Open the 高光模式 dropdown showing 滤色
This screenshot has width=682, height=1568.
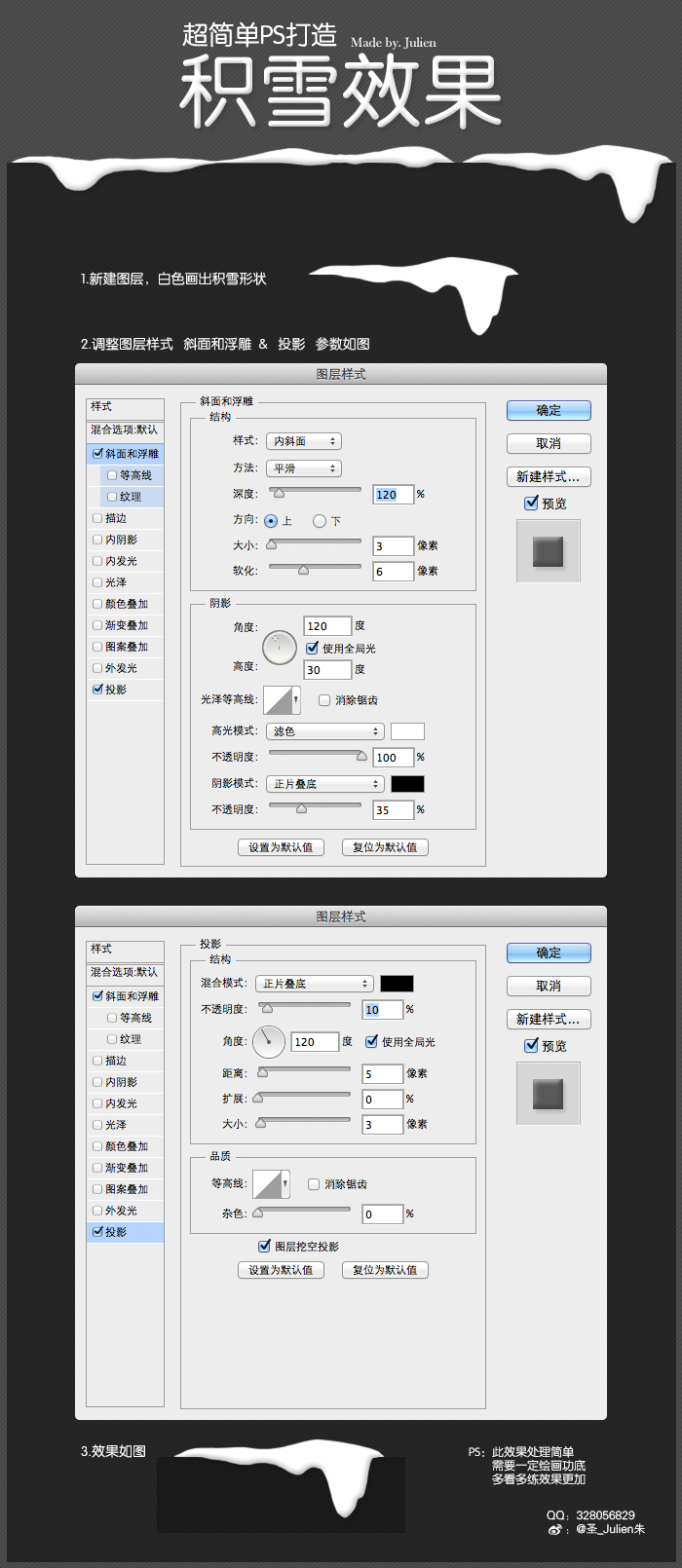tap(325, 731)
